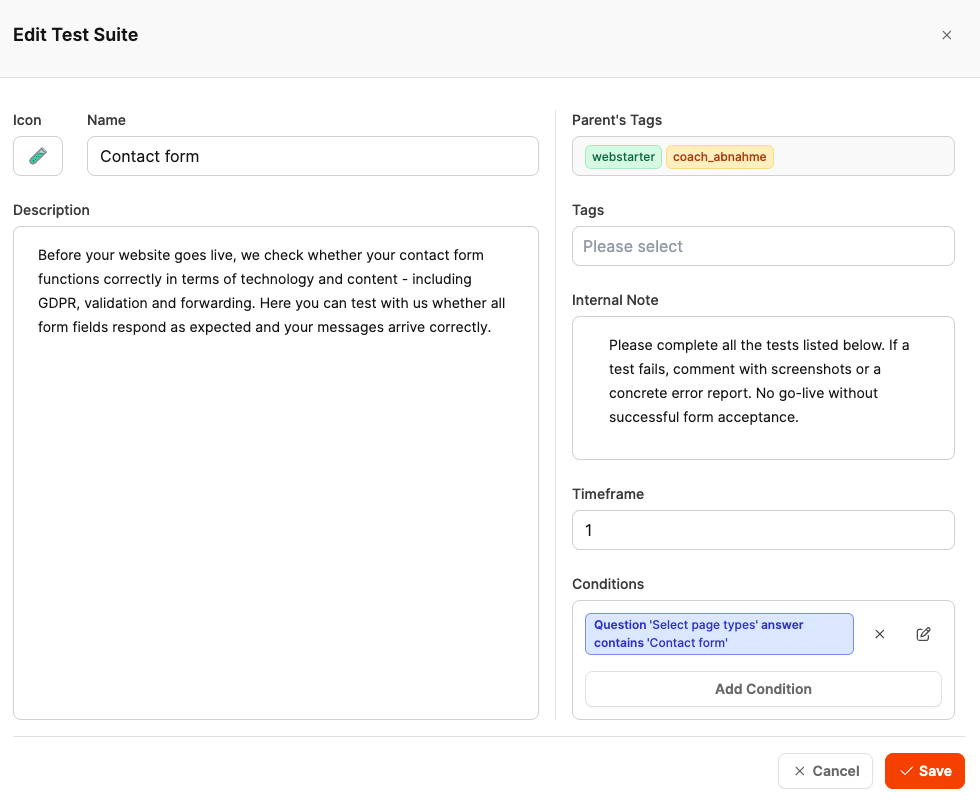Click the Name field containing 'Contact form'
This screenshot has height=804, width=980.
(312, 156)
